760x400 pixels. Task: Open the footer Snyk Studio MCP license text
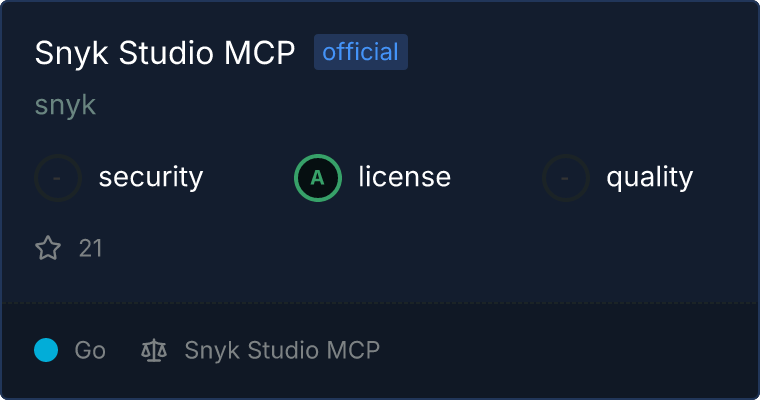pos(282,350)
